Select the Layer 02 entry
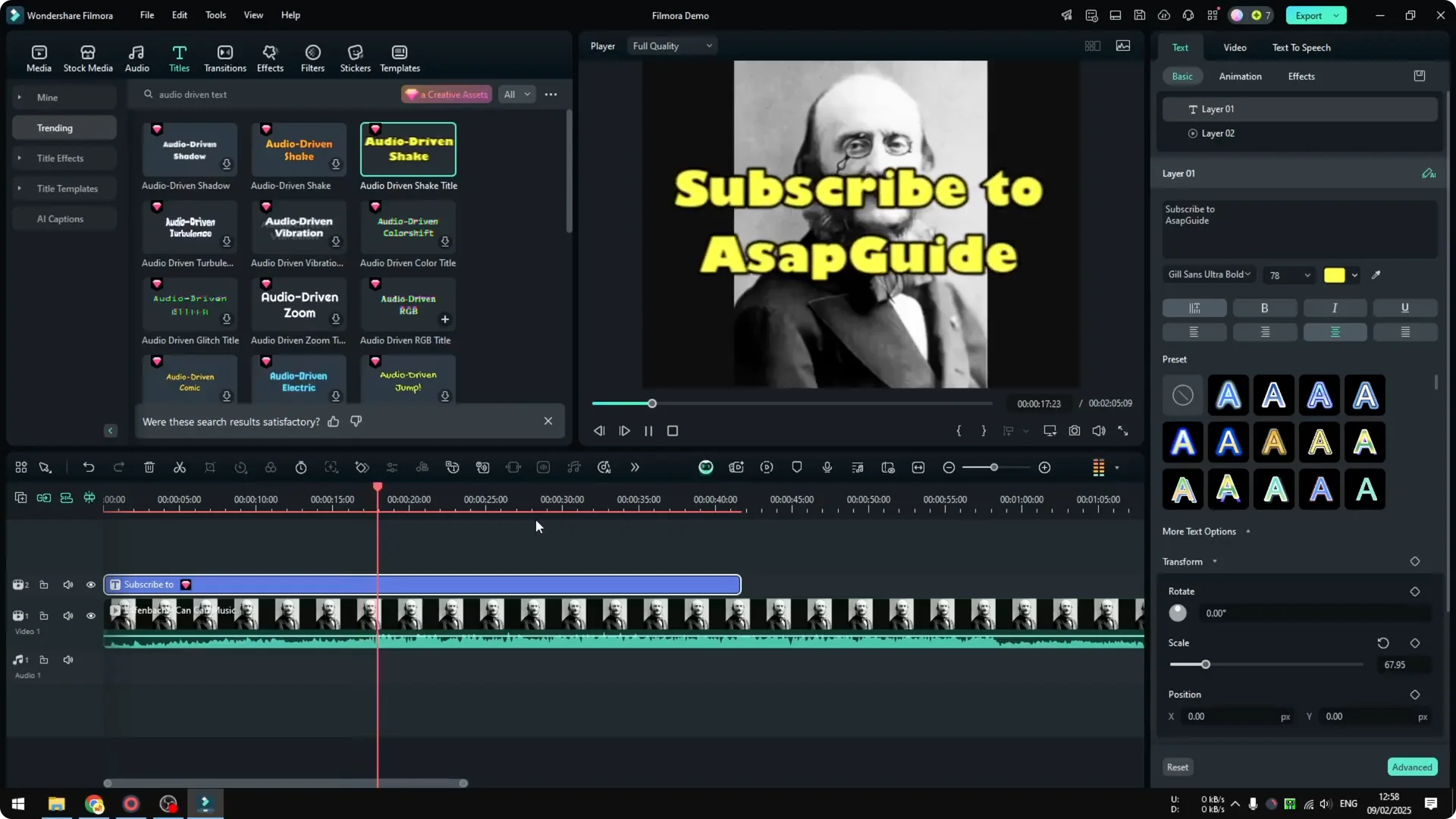The image size is (1456, 819). click(x=1220, y=133)
